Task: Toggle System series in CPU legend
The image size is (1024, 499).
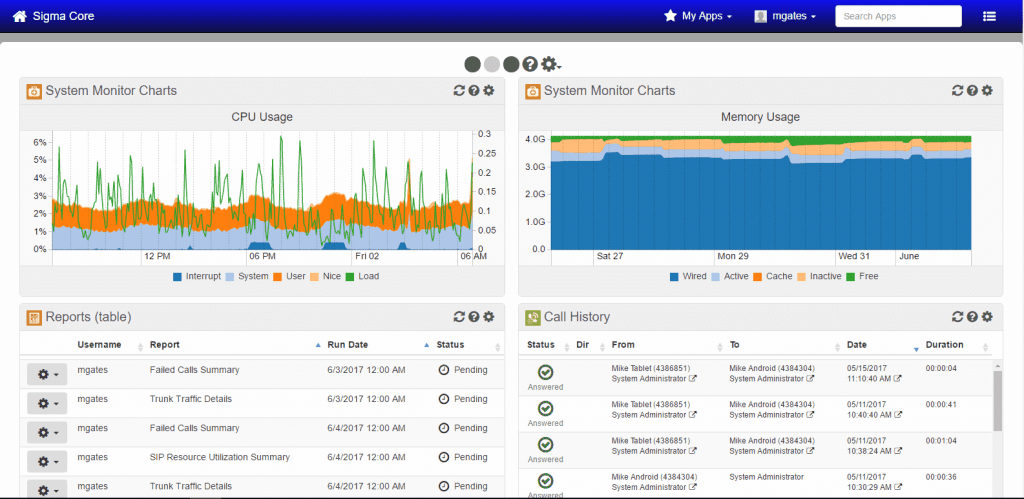Action: point(247,276)
